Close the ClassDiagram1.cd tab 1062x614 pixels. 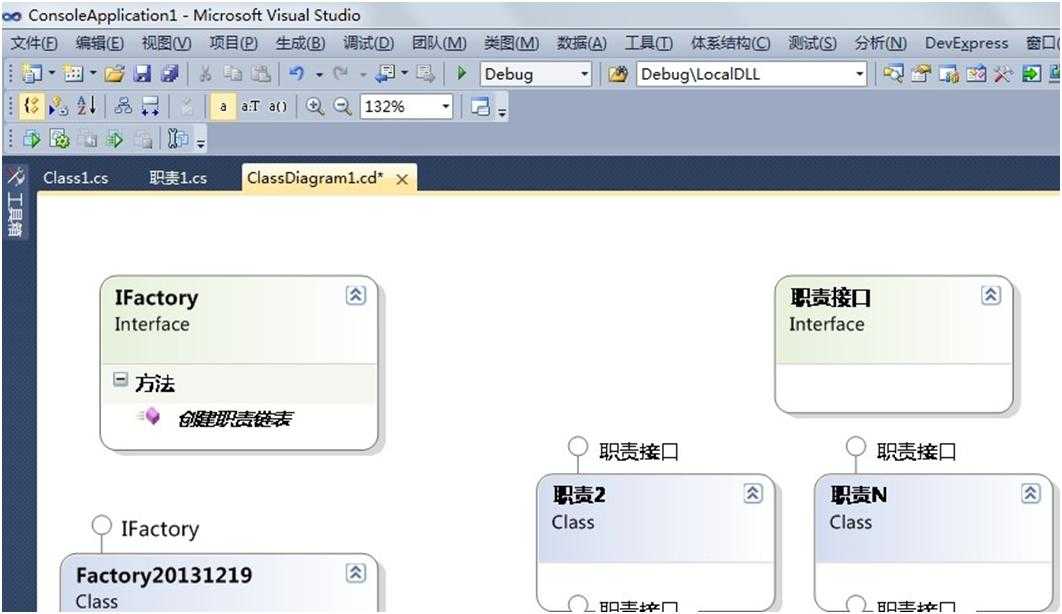402,179
